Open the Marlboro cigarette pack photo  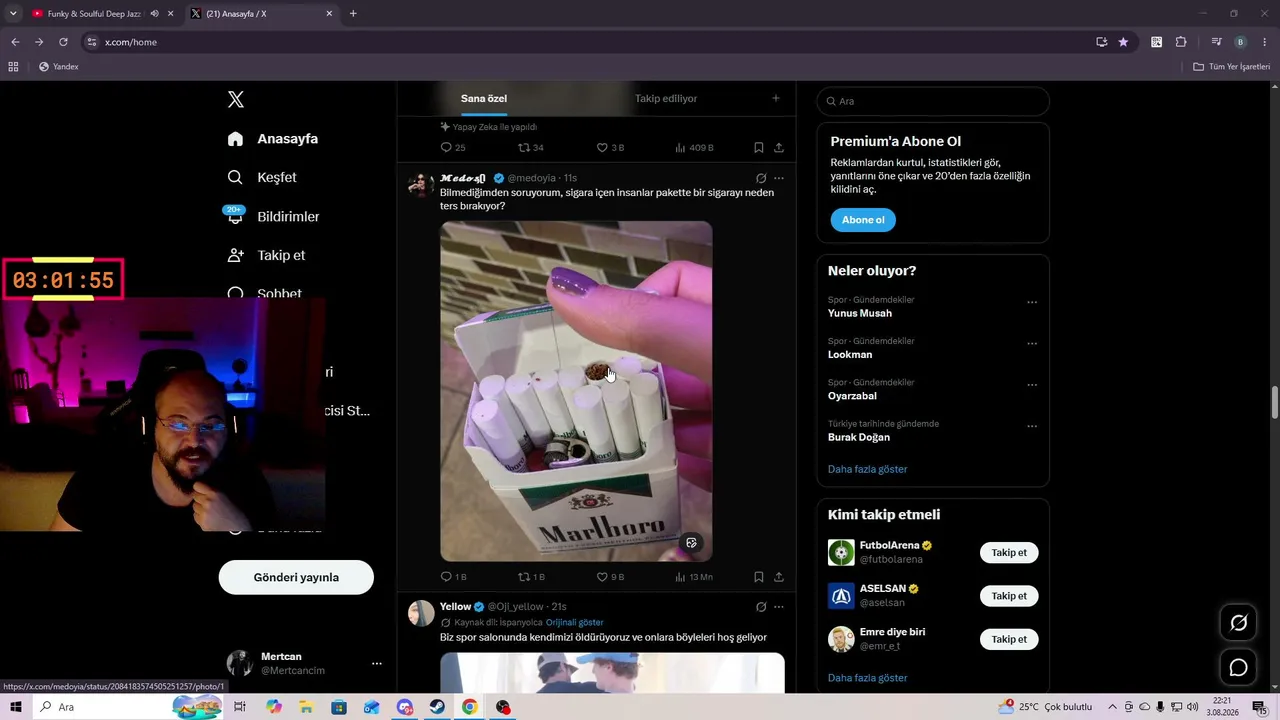(576, 391)
